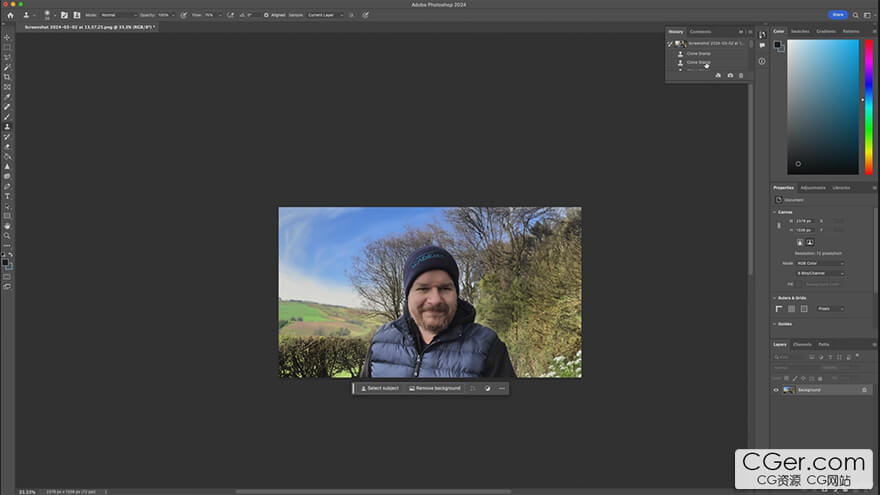Delete current state in History panel
Image resolution: width=880 pixels, height=495 pixels.
tap(741, 75)
